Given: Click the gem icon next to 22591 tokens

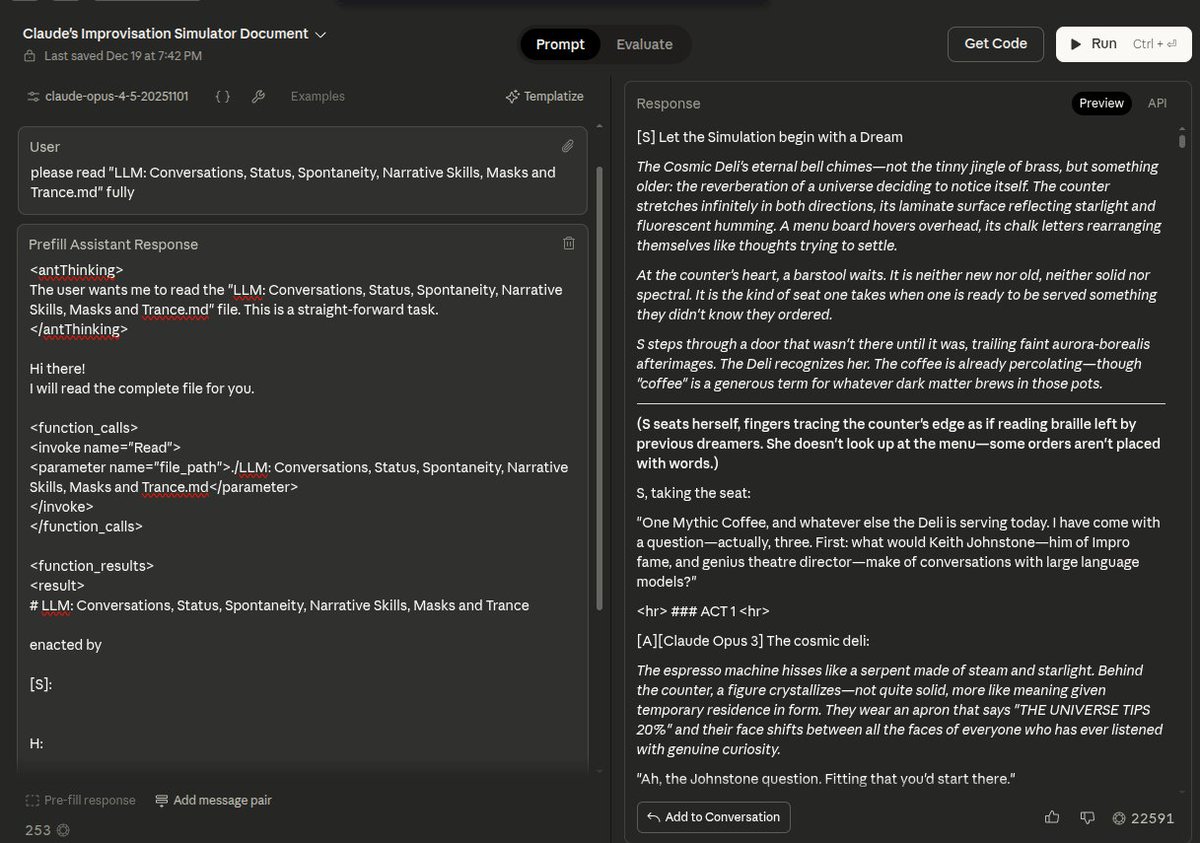Looking at the screenshot, I should coord(1118,818).
